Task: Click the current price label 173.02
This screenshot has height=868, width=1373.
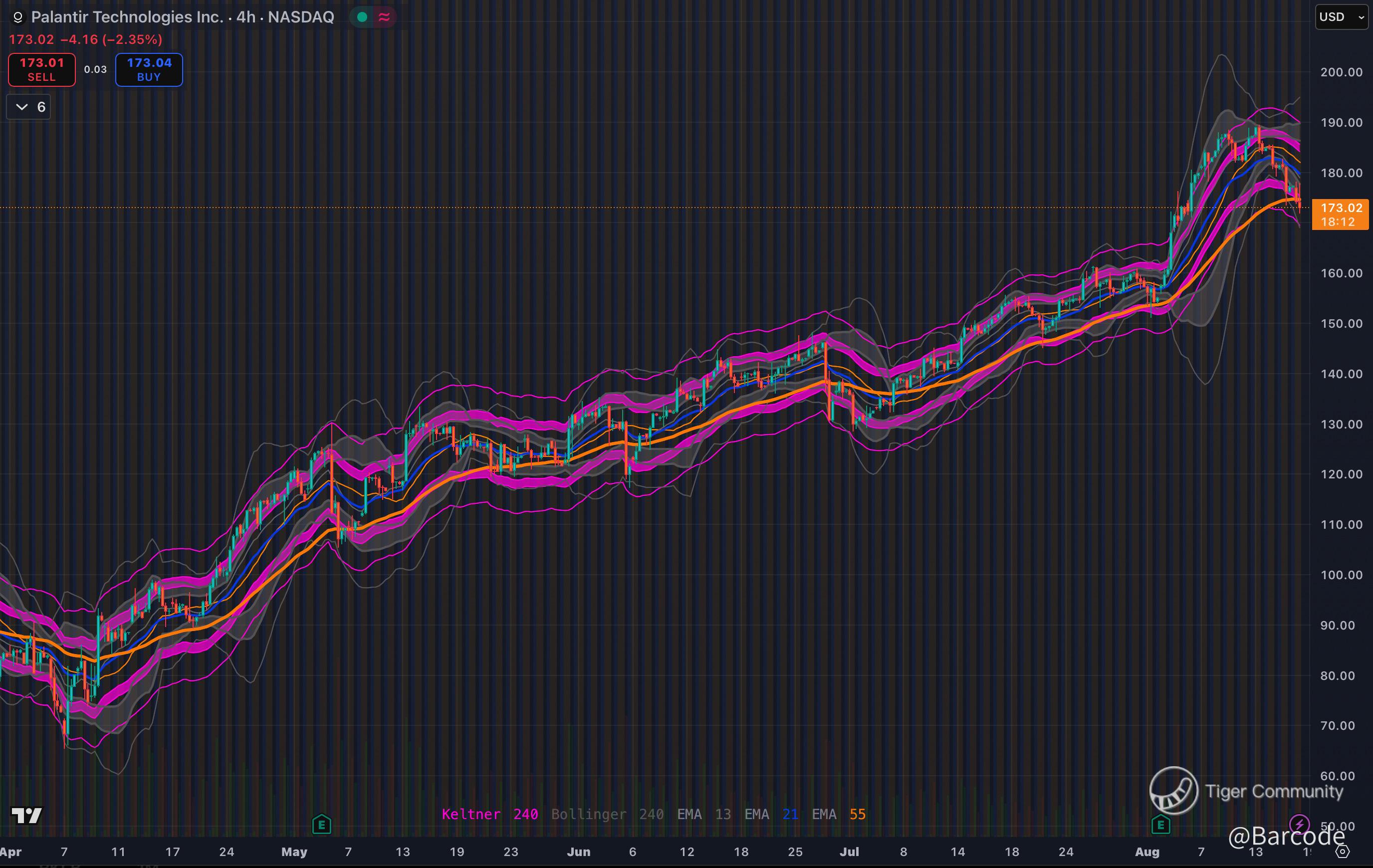Action: 1341,208
